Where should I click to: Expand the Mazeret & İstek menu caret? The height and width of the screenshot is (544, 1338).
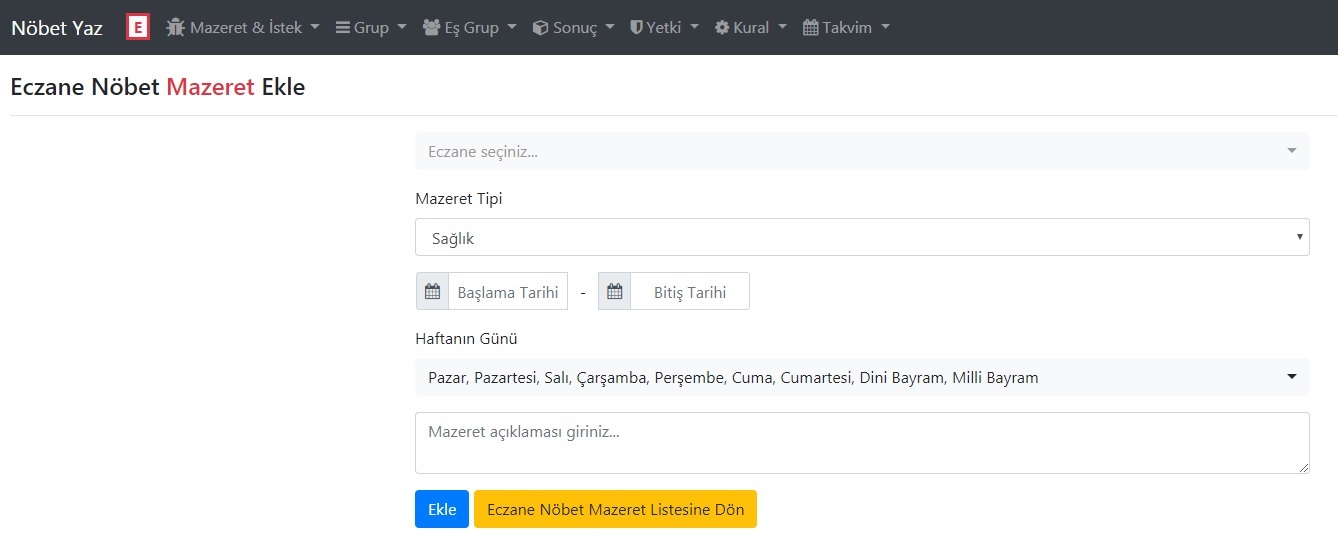(x=315, y=28)
